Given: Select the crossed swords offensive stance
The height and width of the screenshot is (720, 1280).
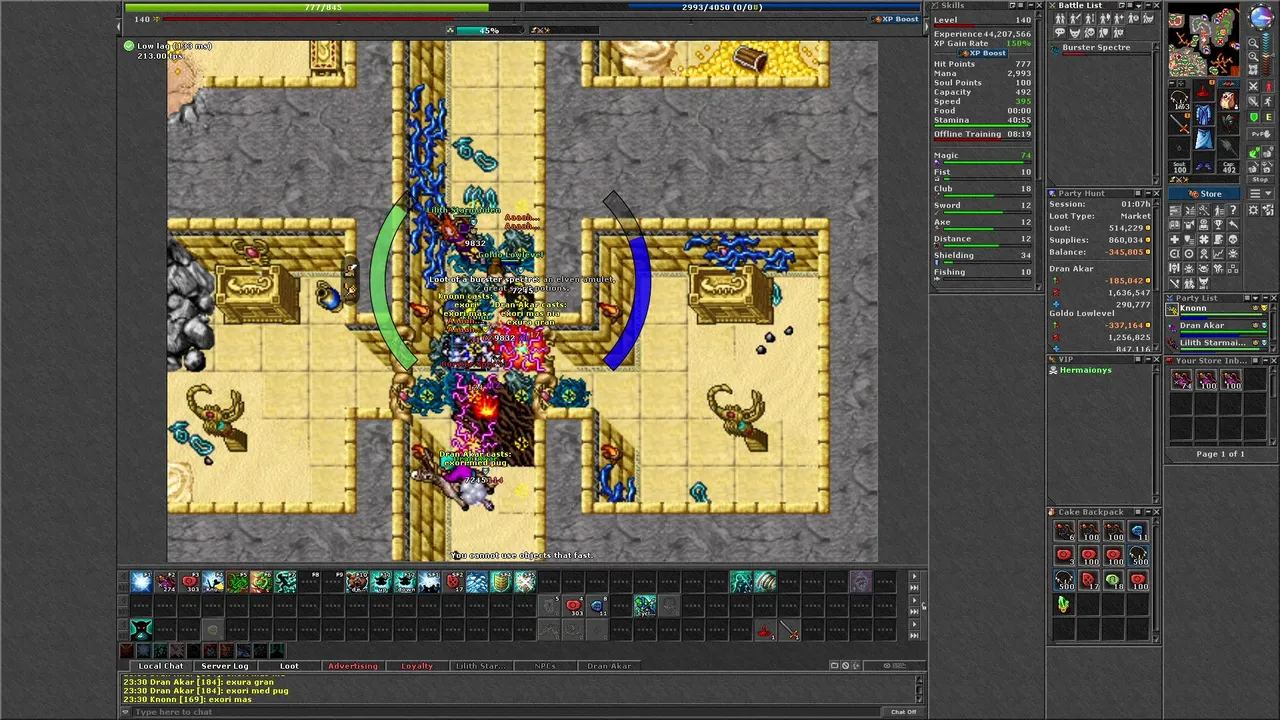Looking at the screenshot, I should [x=1254, y=86].
